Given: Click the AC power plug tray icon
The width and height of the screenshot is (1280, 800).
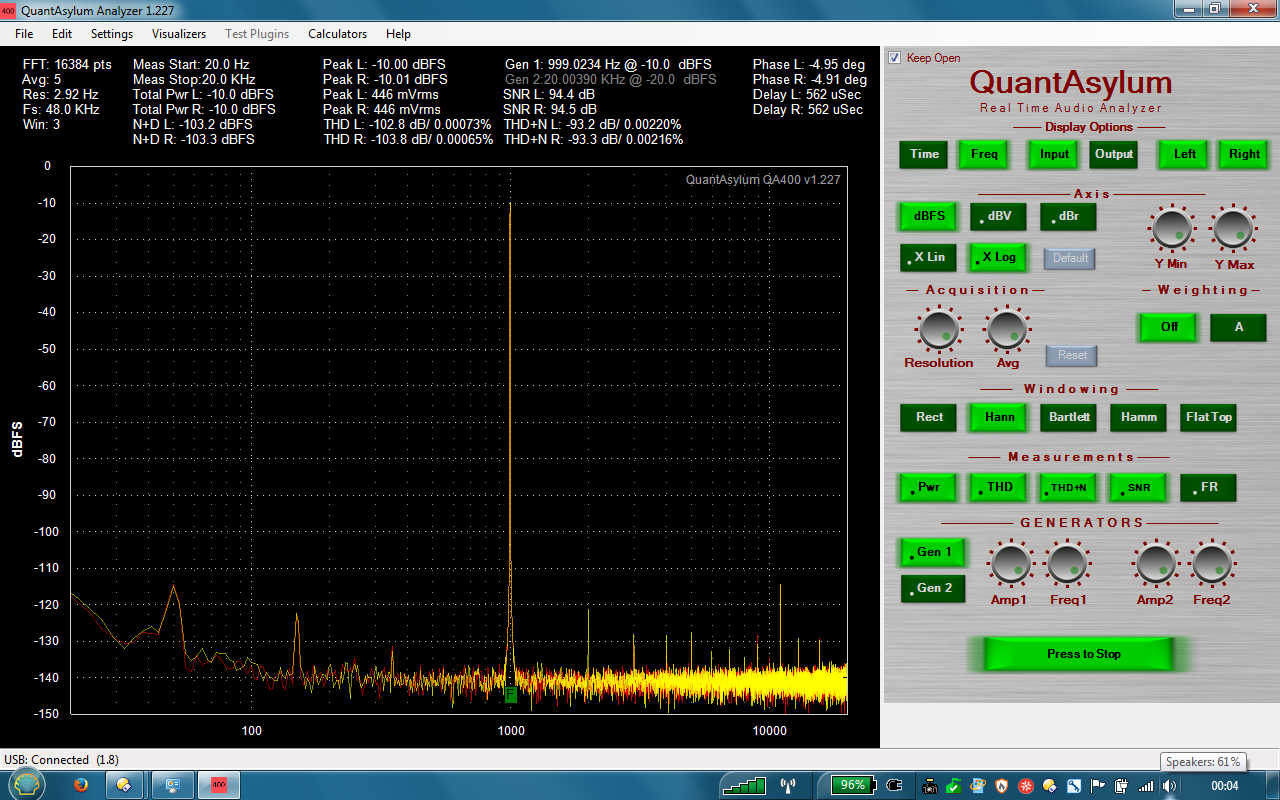Looking at the screenshot, I should pyautogui.click(x=893, y=786).
